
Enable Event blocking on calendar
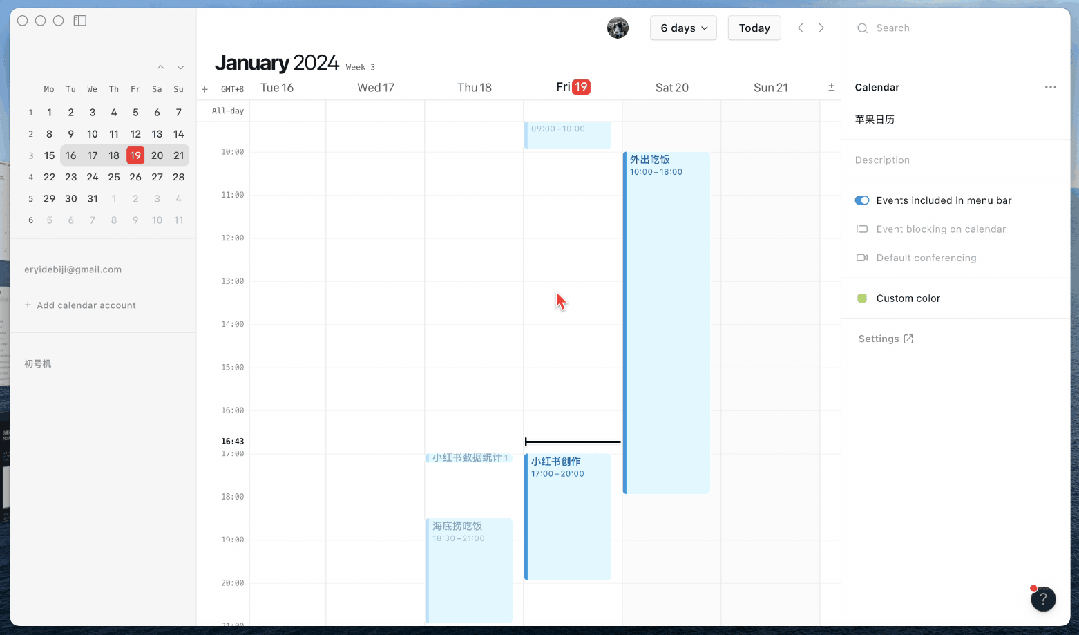coord(862,229)
